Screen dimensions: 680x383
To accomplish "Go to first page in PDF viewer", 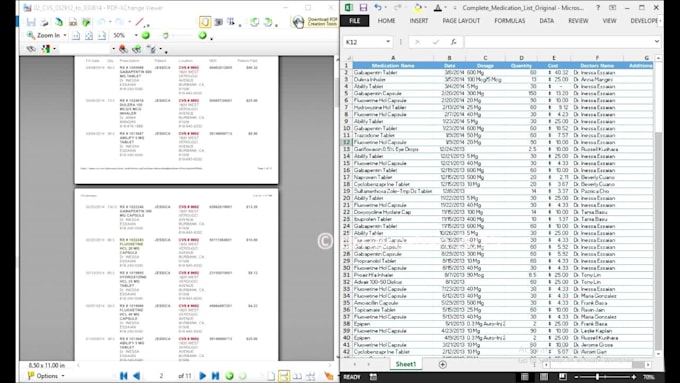I will pyautogui.click(x=124, y=376).
